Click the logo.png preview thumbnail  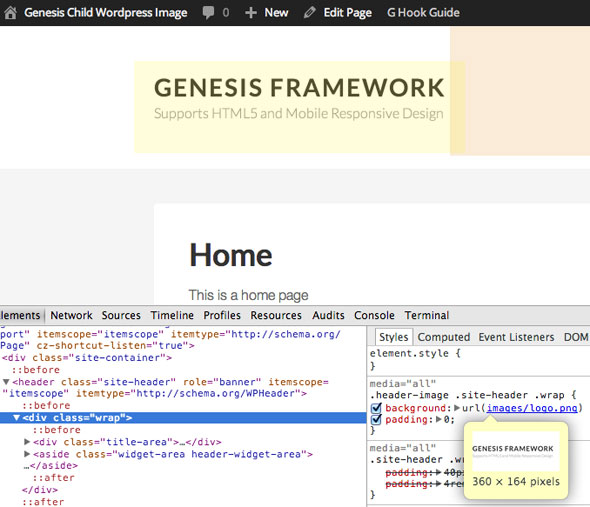(516, 451)
